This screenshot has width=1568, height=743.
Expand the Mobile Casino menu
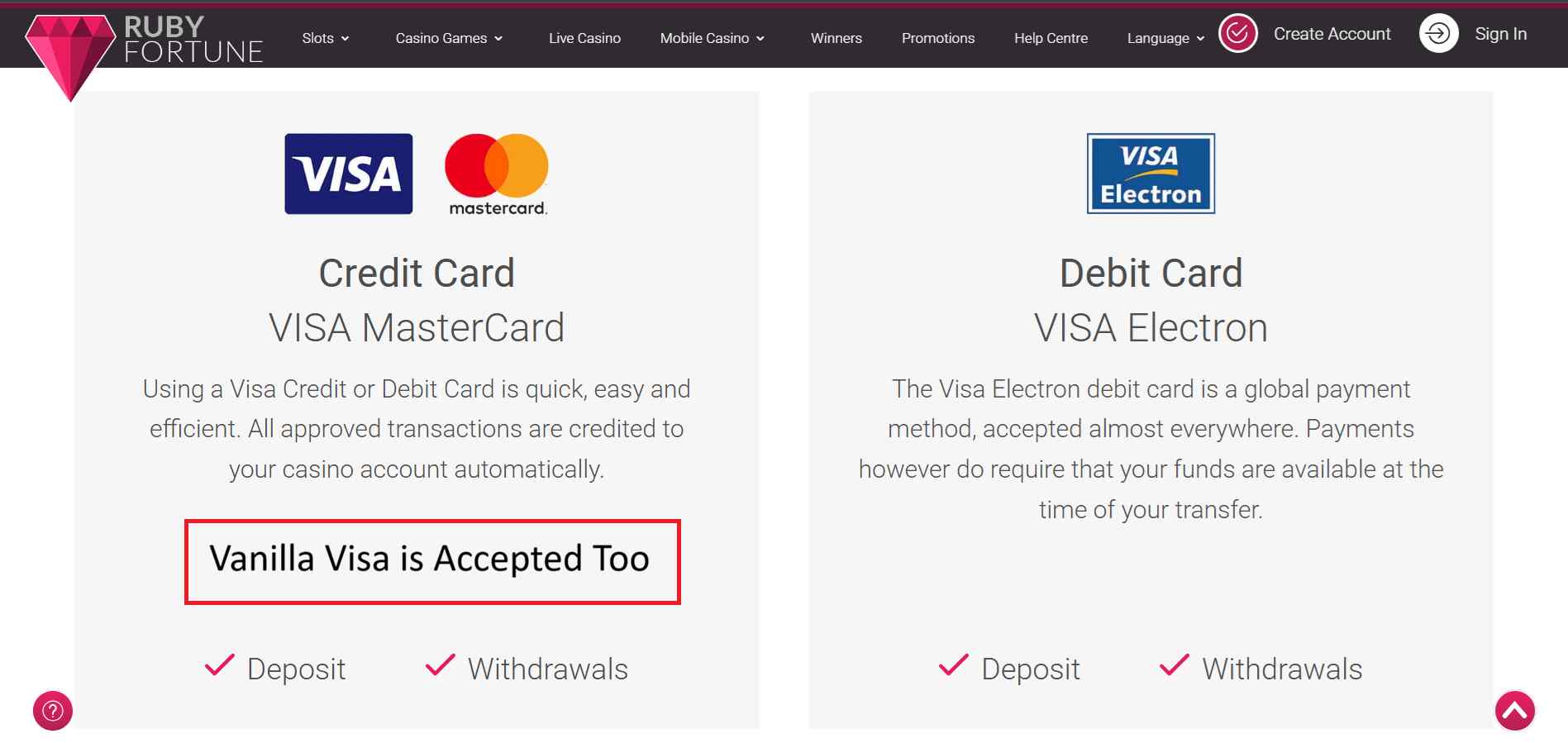pos(712,38)
